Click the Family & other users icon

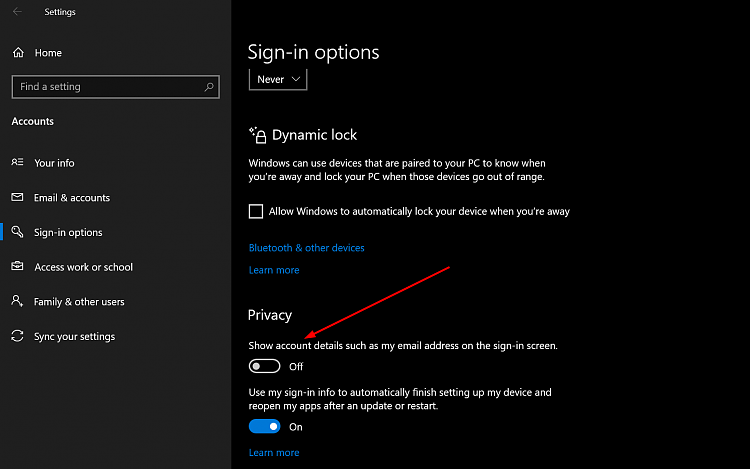click(x=17, y=301)
